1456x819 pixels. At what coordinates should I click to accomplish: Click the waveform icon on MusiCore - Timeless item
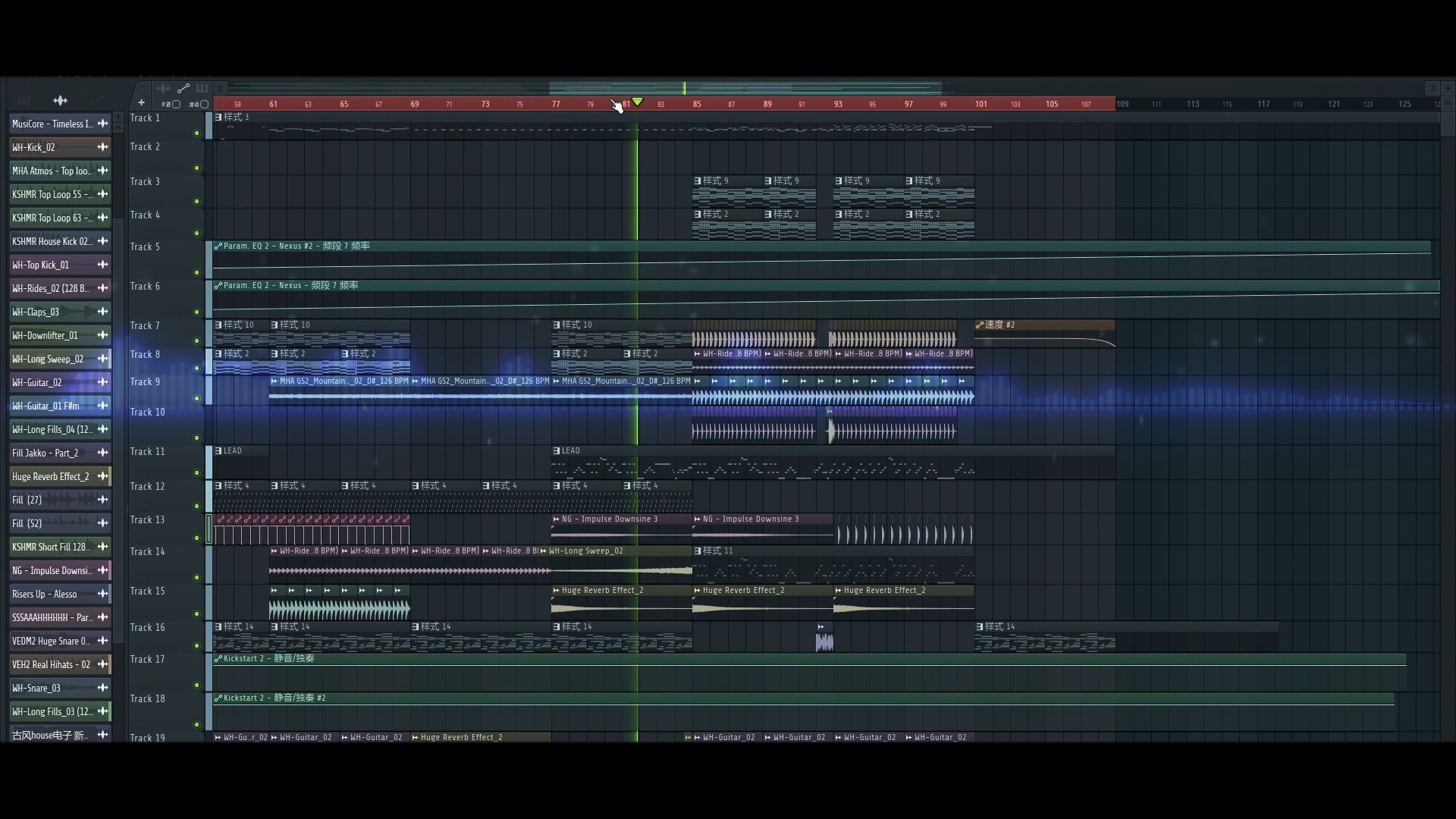click(x=102, y=124)
